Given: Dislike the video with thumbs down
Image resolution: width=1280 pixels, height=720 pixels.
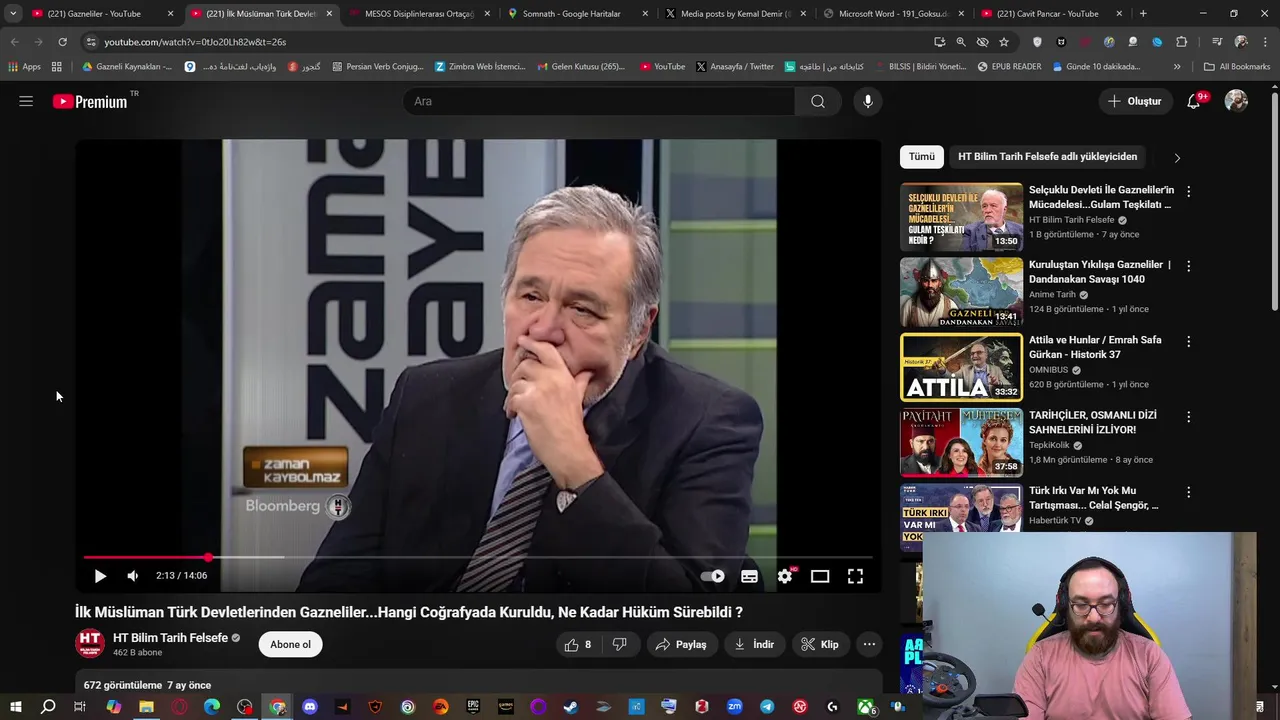Looking at the screenshot, I should point(620,645).
